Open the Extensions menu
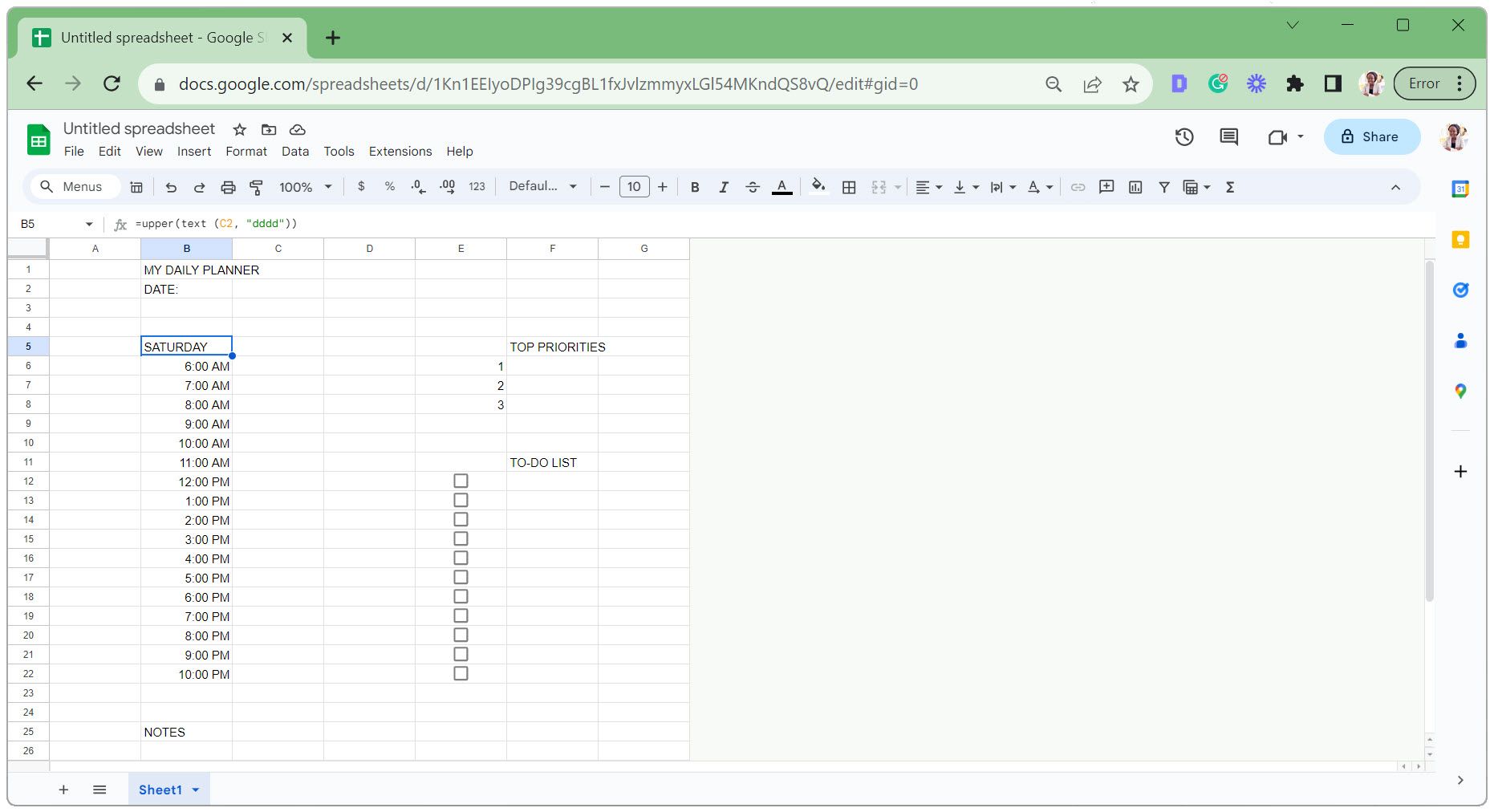The height and width of the screenshot is (812, 1494). coord(400,151)
